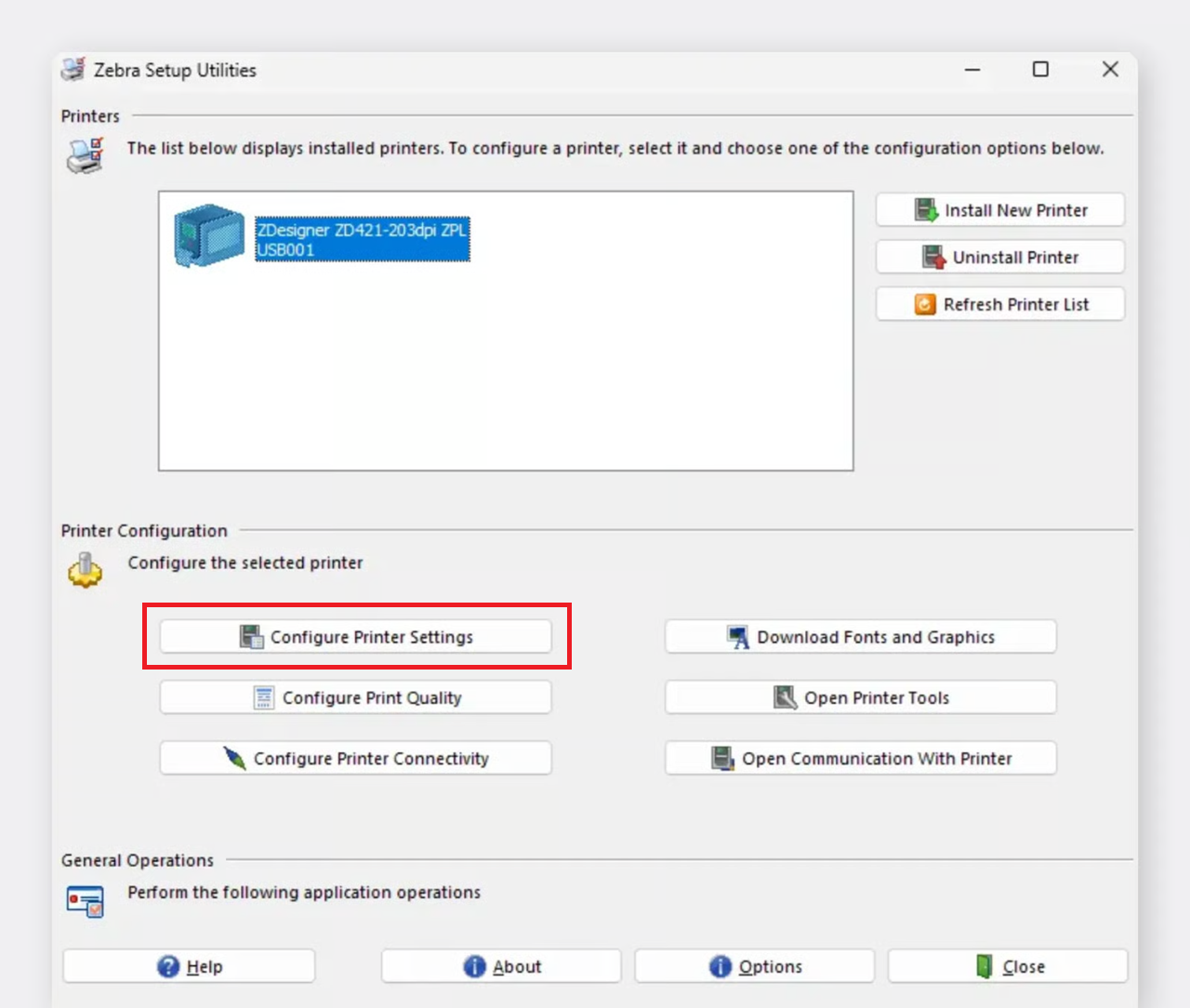Click the green door Close icon

(985, 967)
